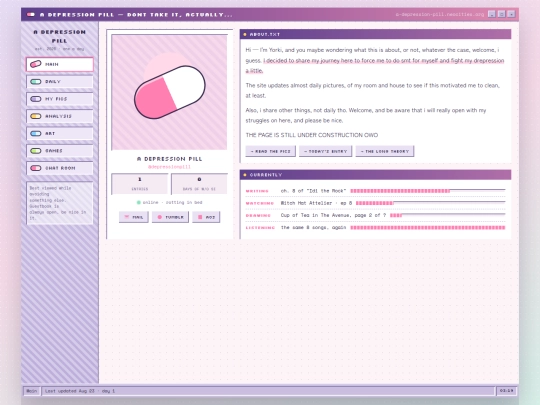This screenshot has width=540, height=405.
Task: Click the Writing progress bar
Action: pos(428,190)
